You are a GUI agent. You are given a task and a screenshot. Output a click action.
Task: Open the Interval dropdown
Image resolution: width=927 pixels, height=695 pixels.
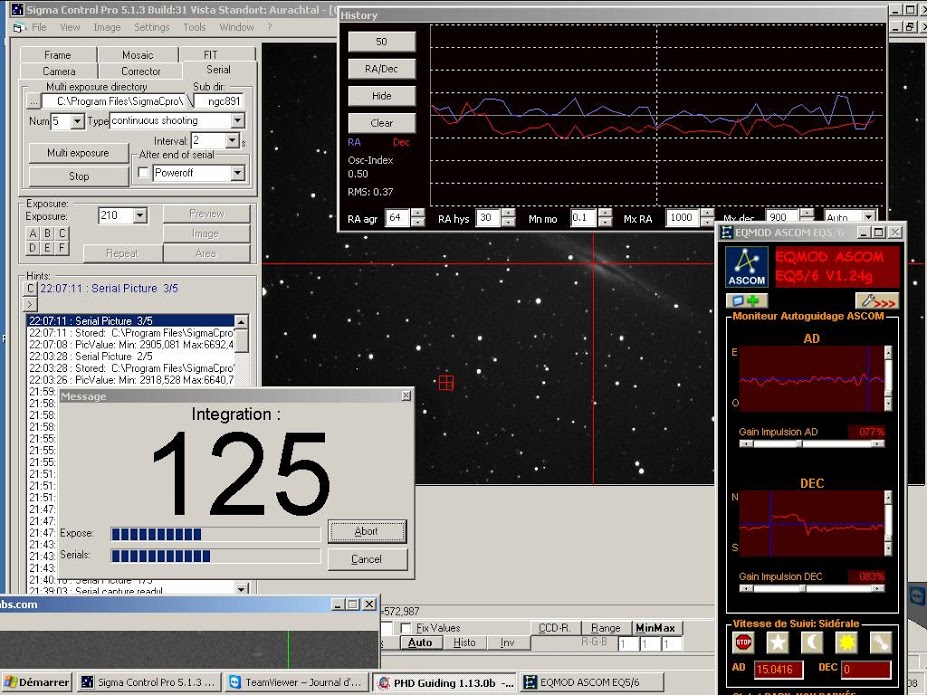(232, 141)
